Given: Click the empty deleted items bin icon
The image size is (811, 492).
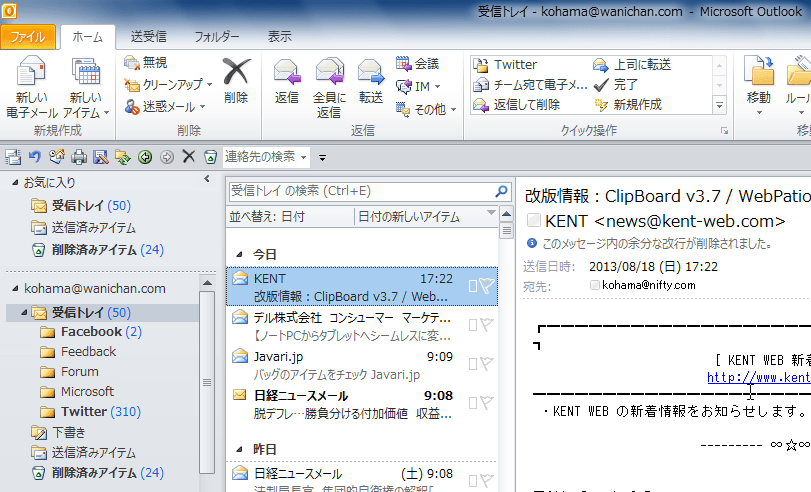Looking at the screenshot, I should tap(210, 157).
